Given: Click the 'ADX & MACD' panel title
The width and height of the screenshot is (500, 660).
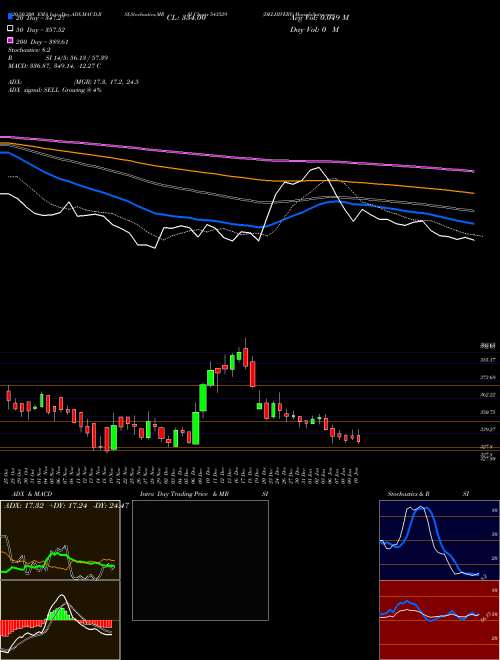Looking at the screenshot, I should 32,494.
